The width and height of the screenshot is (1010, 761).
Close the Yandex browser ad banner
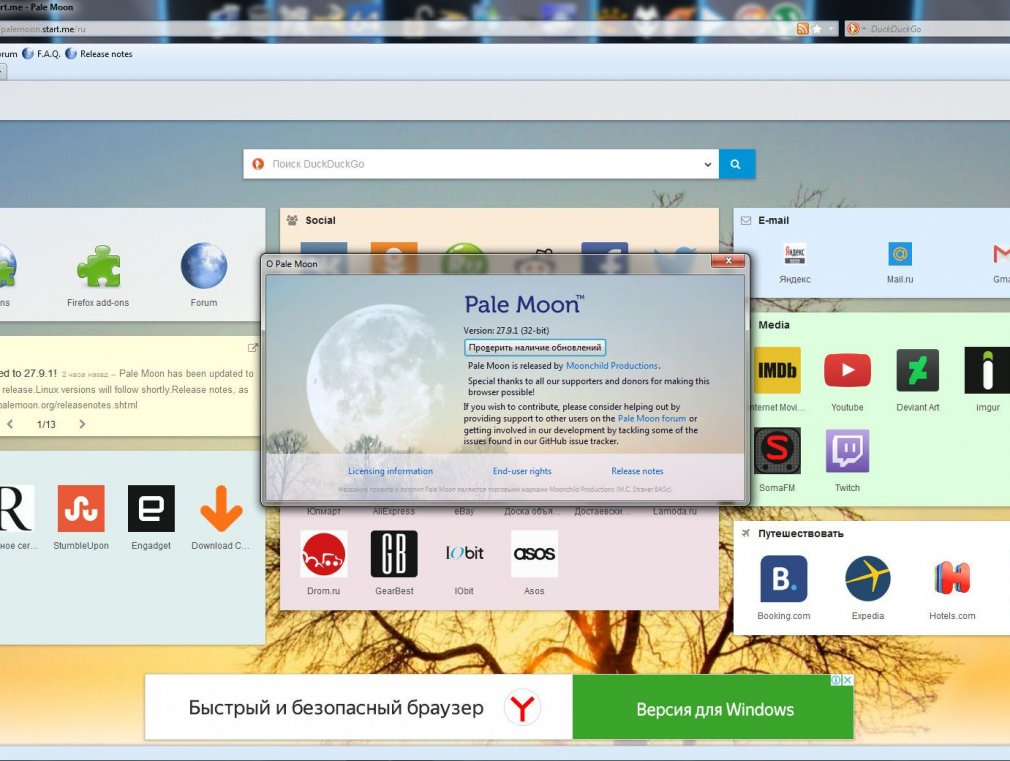click(848, 680)
